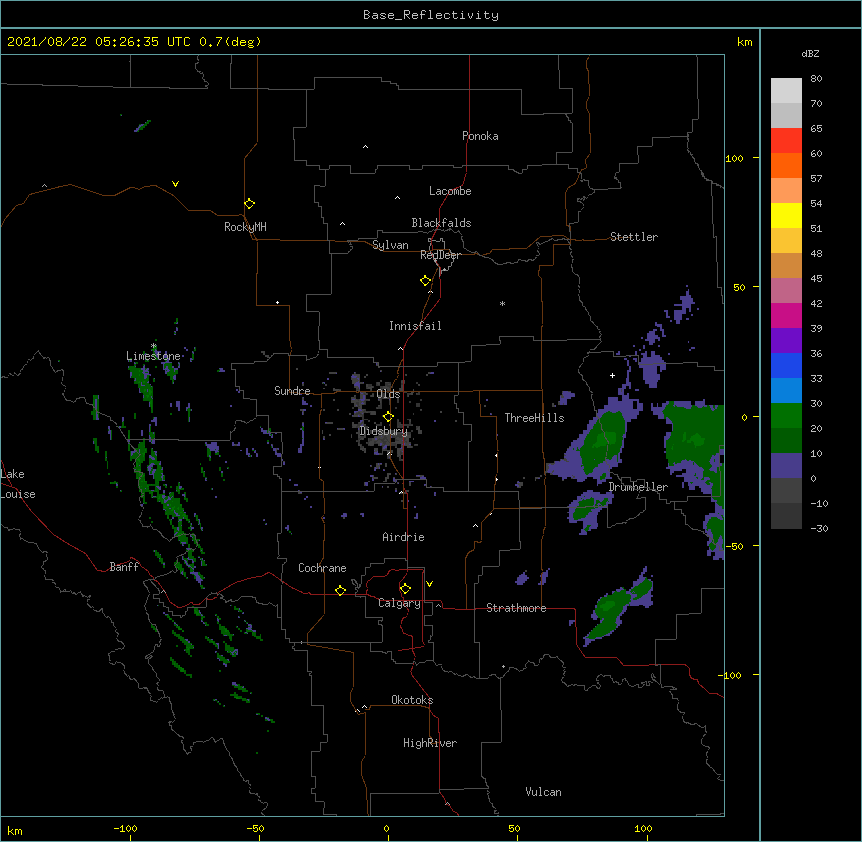Click the Blackfalds city label
The height and width of the screenshot is (842, 862).
441,223
